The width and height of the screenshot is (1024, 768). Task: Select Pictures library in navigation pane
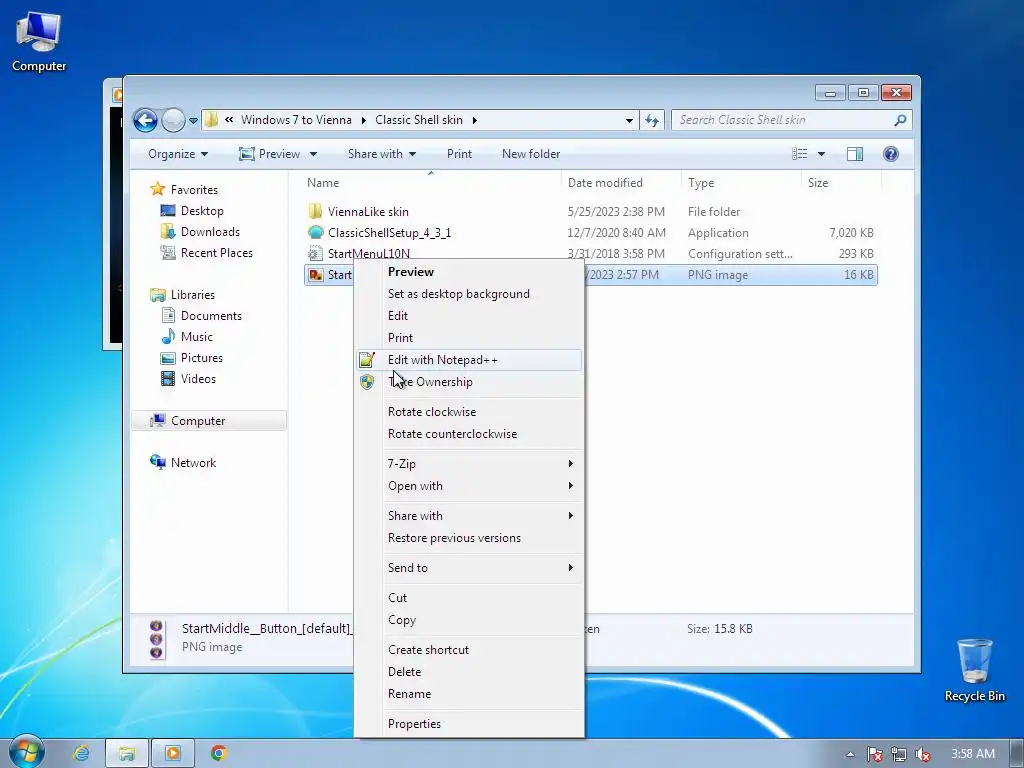202,358
